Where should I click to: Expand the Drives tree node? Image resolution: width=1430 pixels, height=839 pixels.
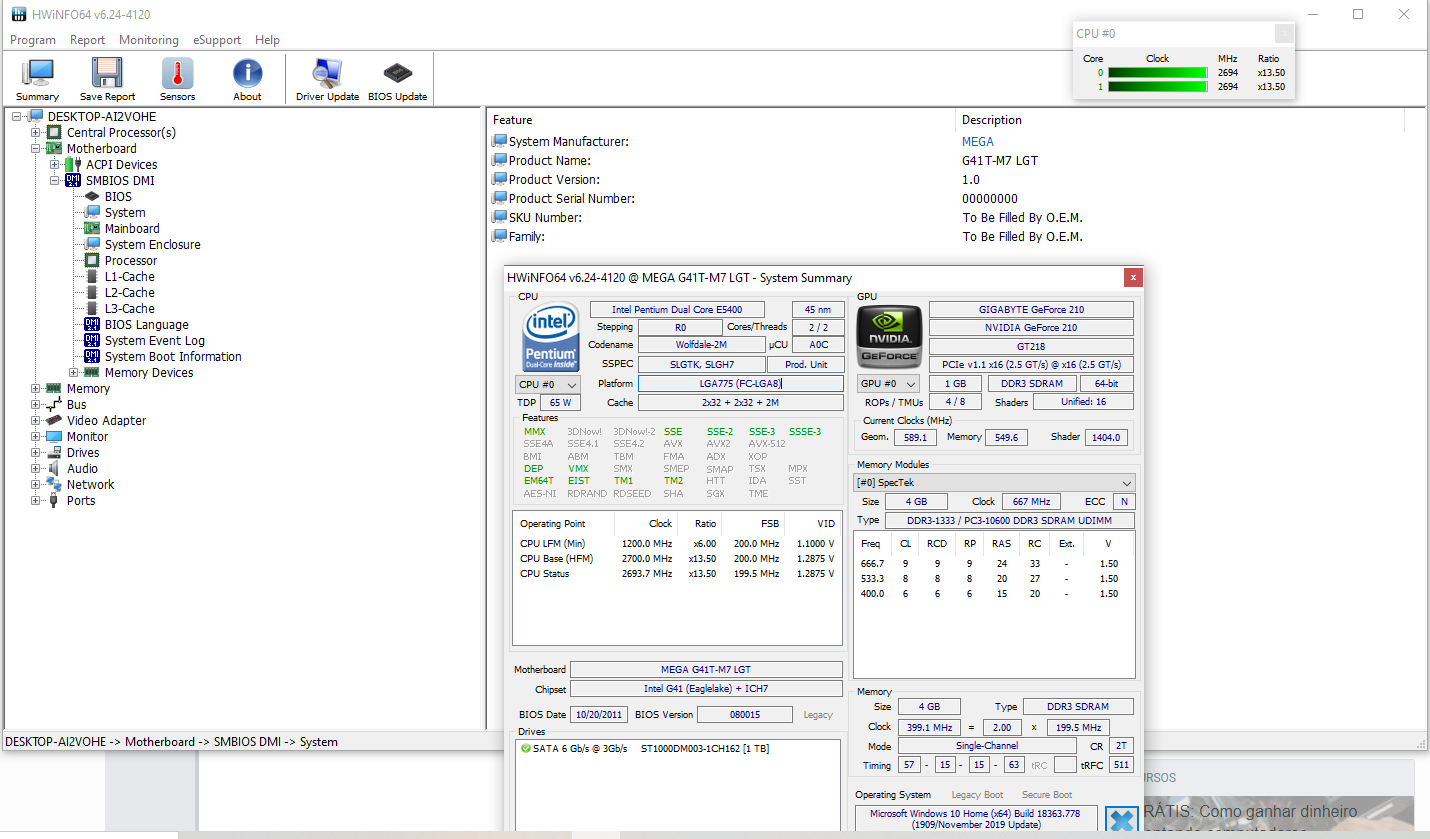[36, 452]
